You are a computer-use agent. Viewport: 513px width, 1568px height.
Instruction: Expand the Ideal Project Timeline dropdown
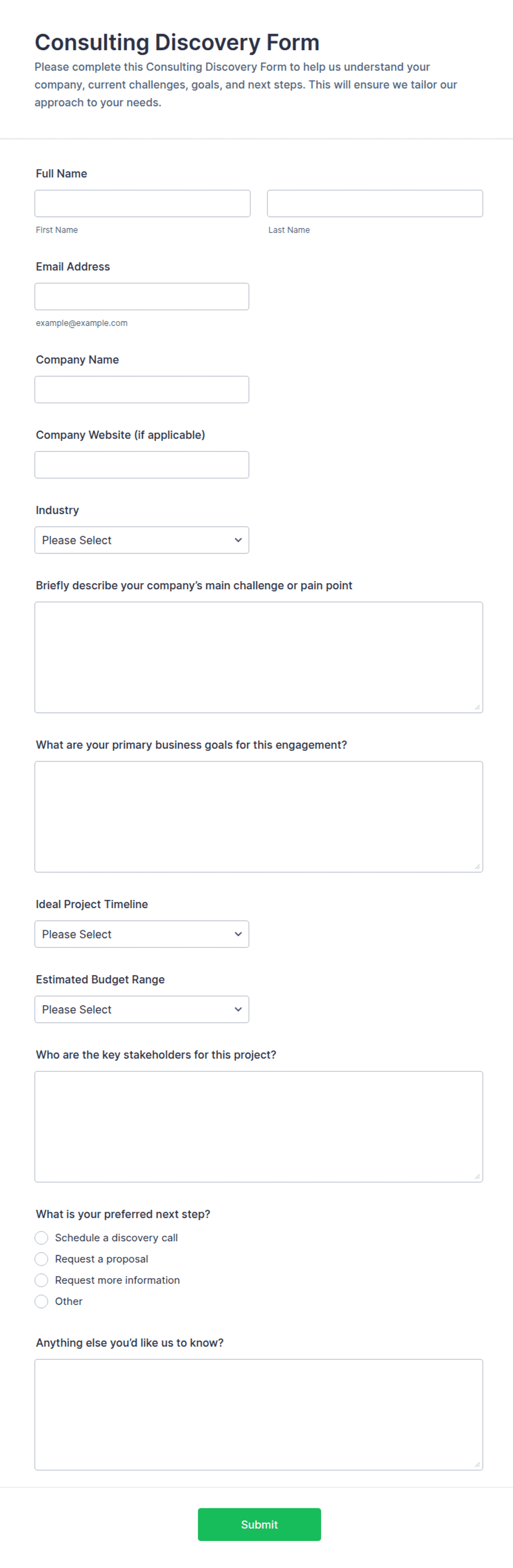(x=142, y=935)
